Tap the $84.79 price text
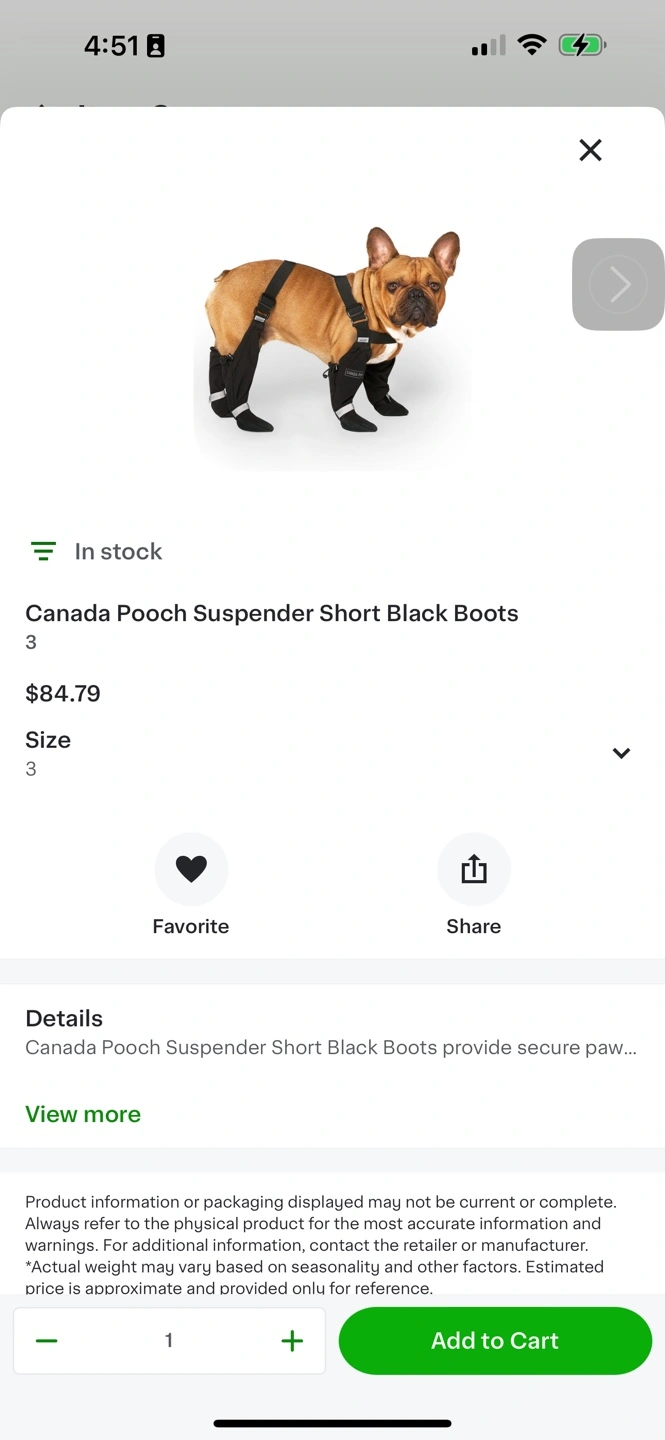 click(x=63, y=693)
